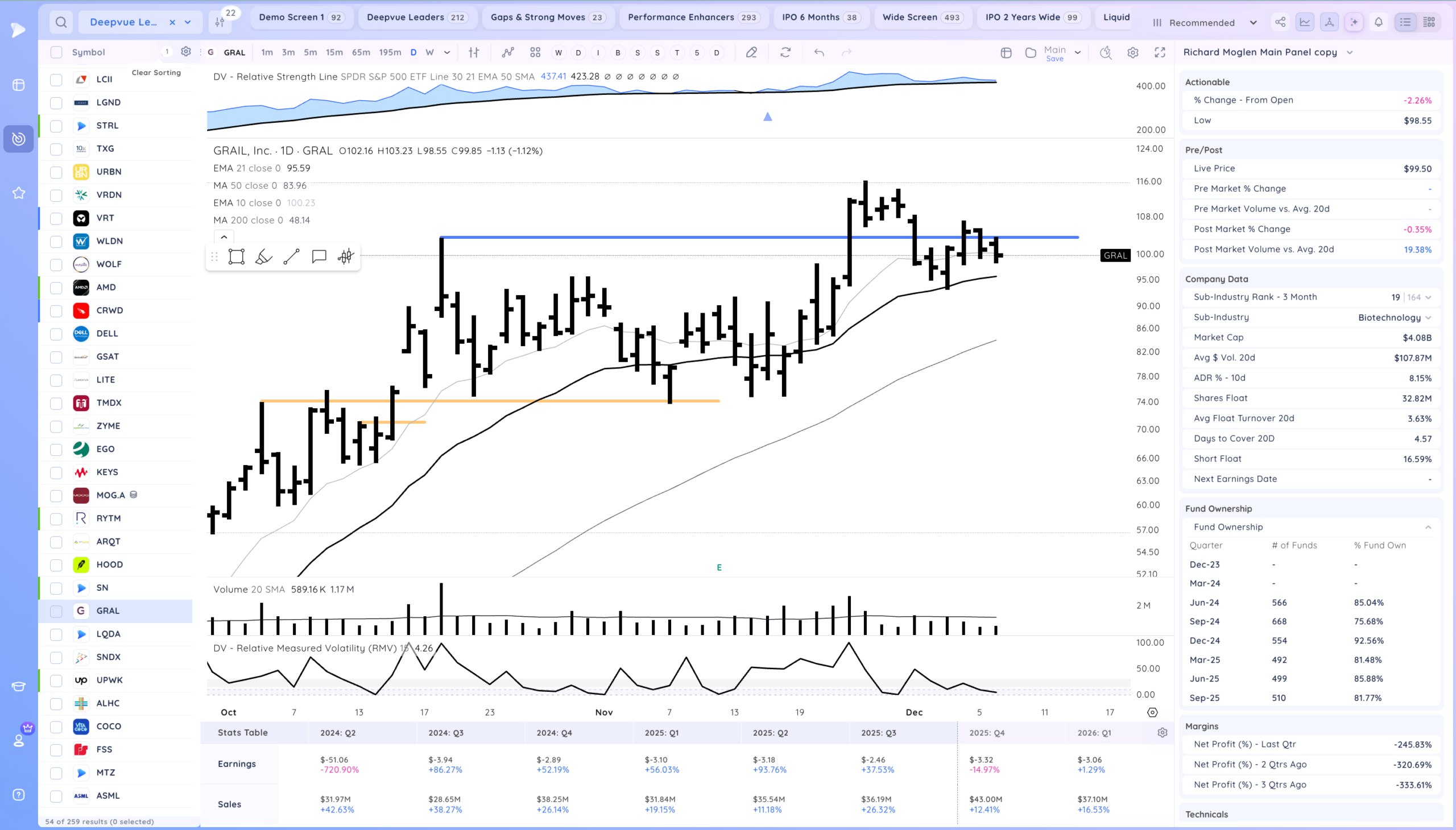Open the Gaps & Strong Moves tab
This screenshot has width=1456, height=830.
pyautogui.click(x=547, y=17)
